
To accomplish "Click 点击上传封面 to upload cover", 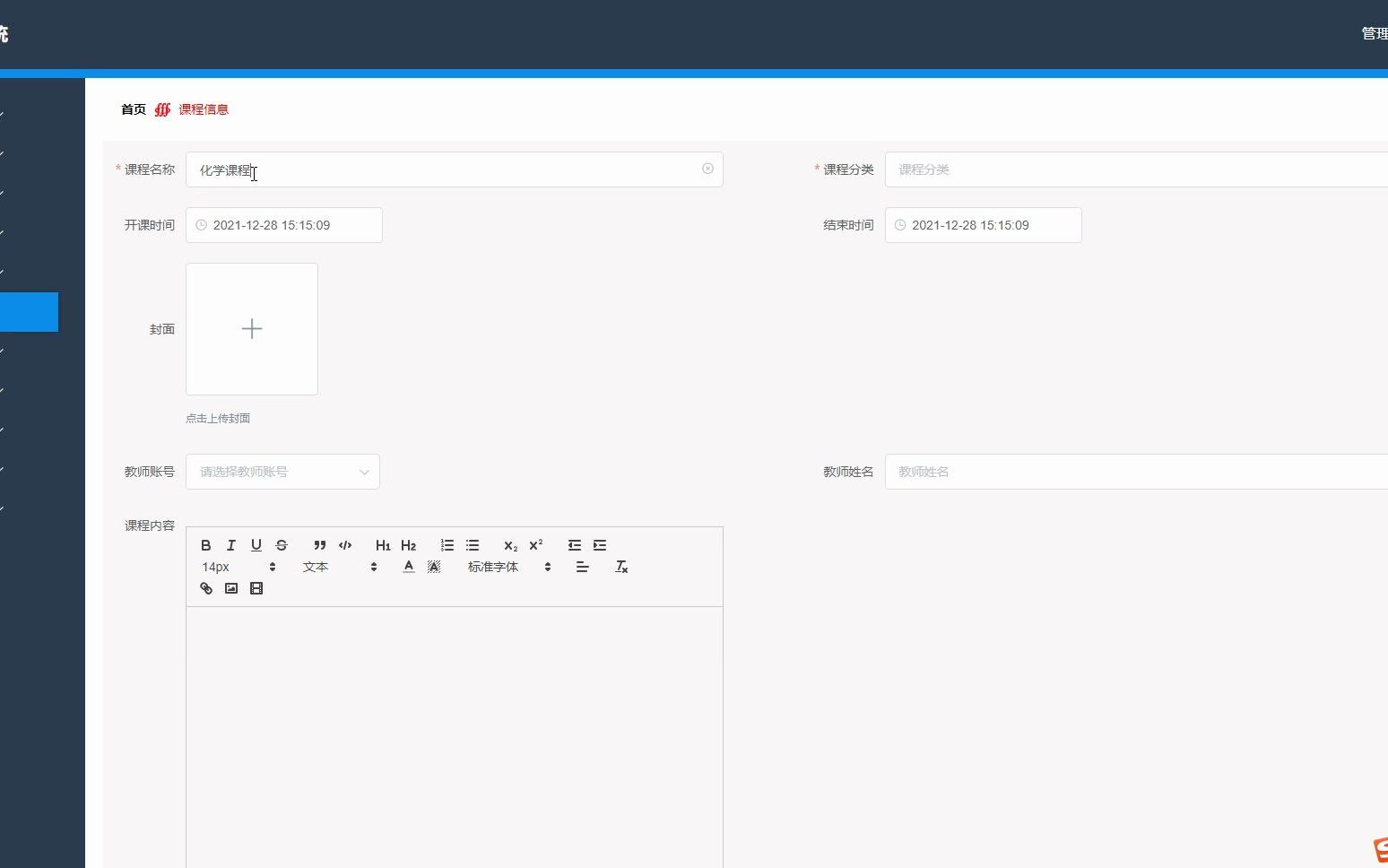I will (x=218, y=418).
